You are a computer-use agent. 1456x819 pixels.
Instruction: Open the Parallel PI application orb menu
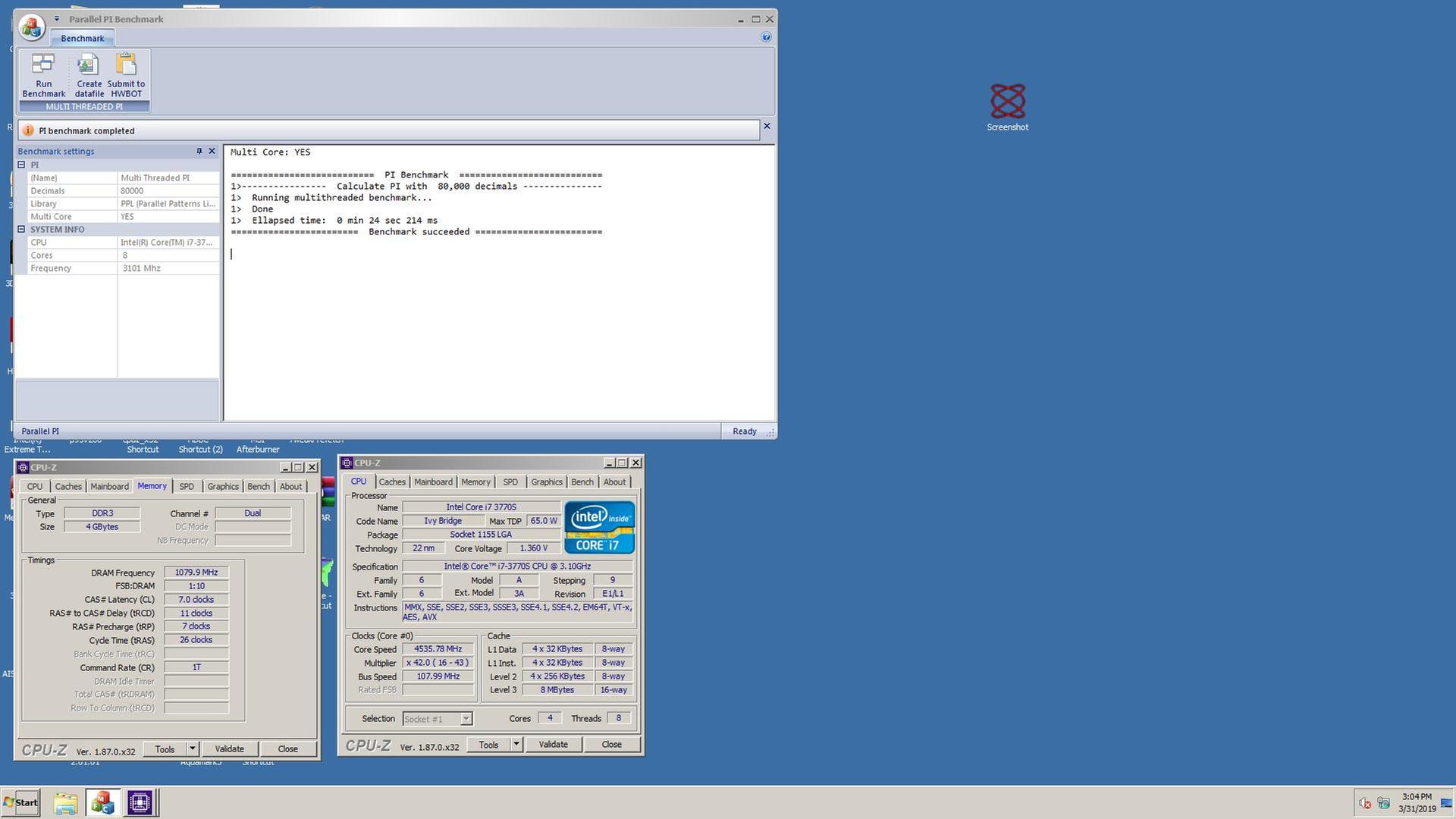coord(31,27)
